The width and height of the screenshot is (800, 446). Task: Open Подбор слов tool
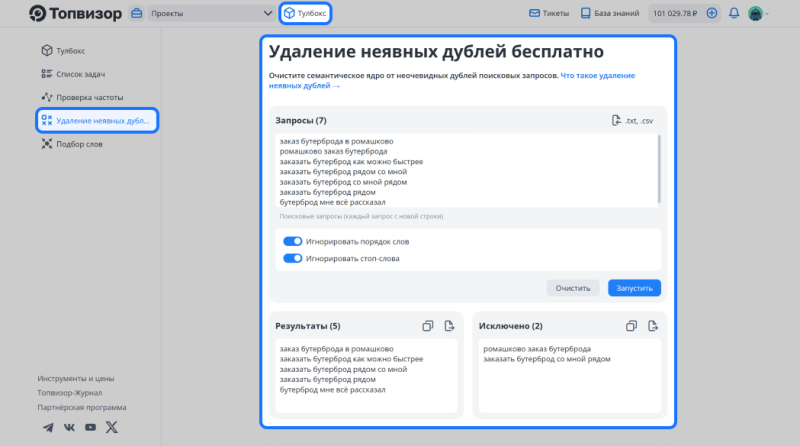coord(72,144)
